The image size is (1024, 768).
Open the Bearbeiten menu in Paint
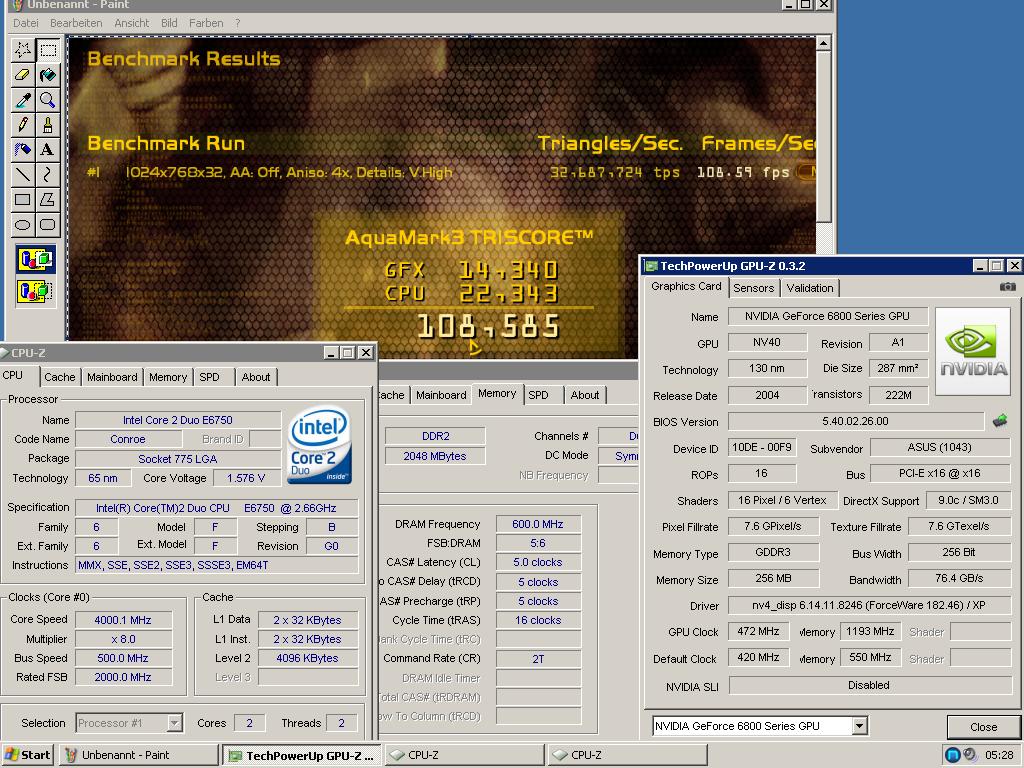click(x=76, y=23)
